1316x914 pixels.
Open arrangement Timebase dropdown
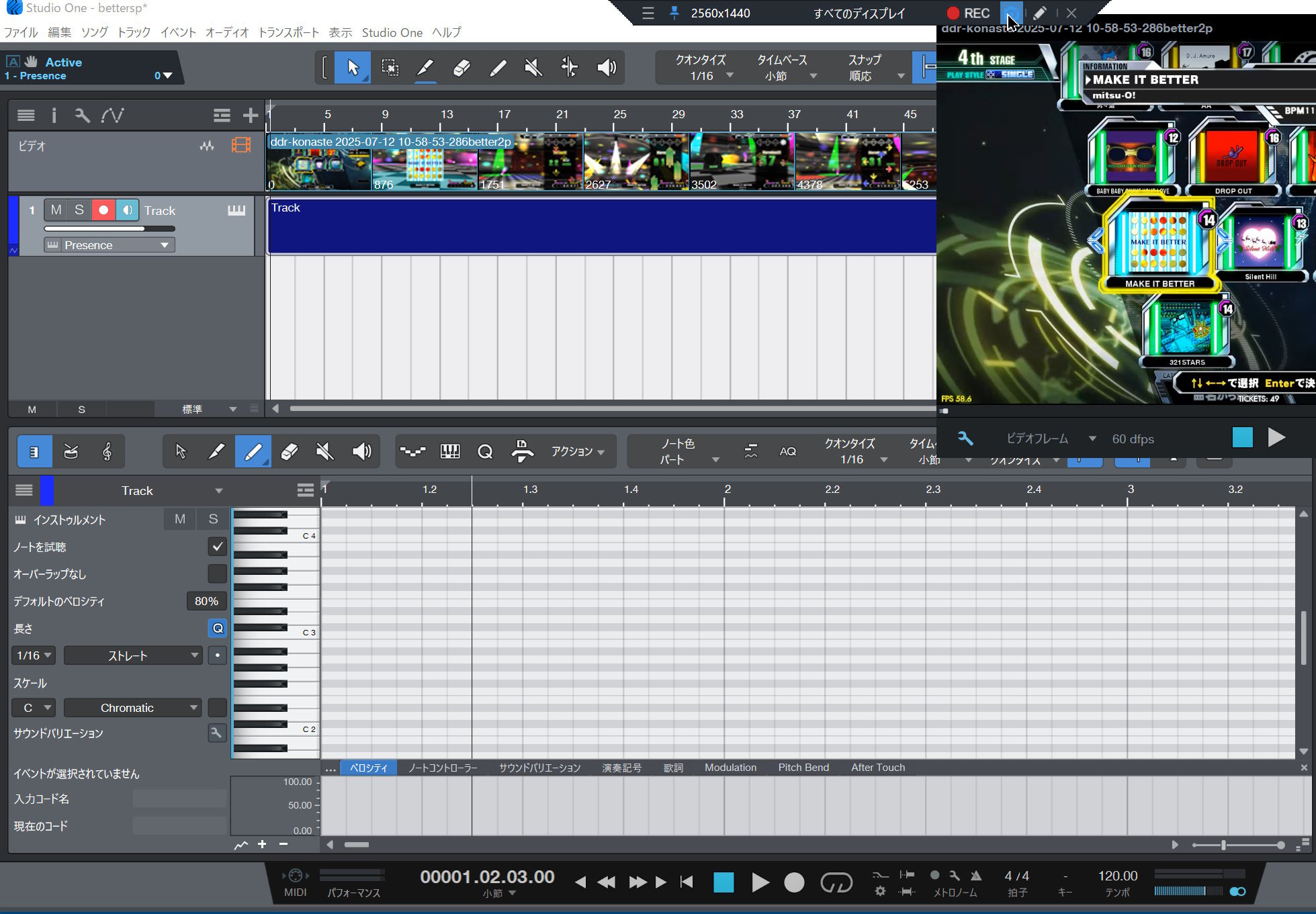coord(783,68)
